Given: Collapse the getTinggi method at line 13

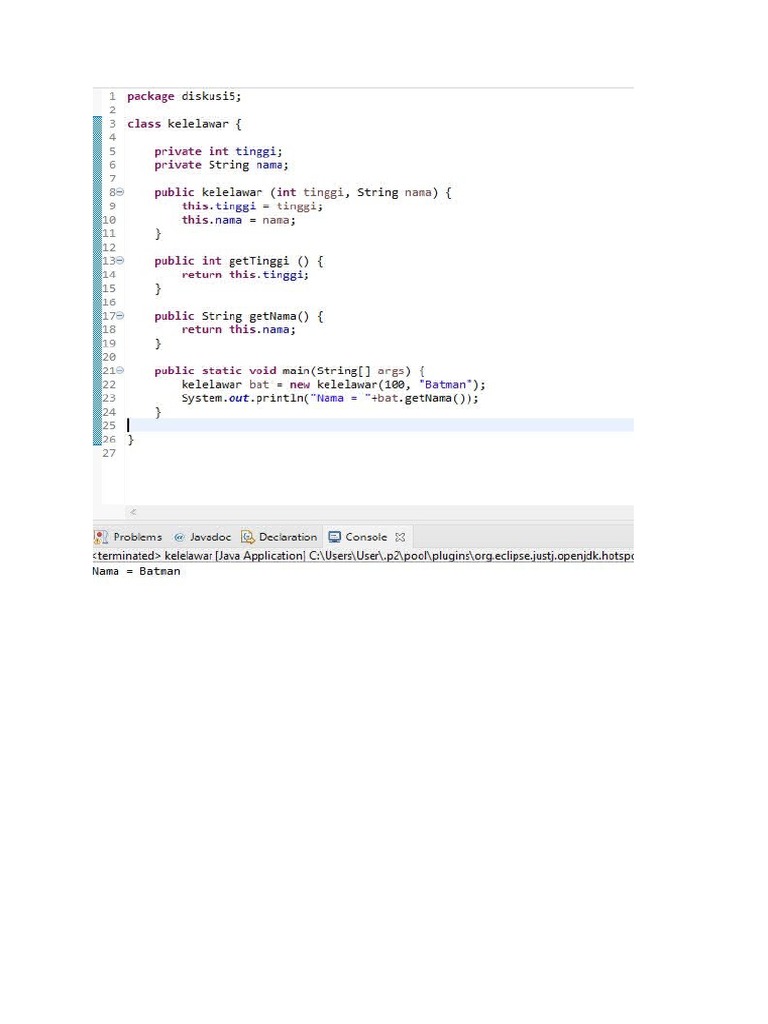Looking at the screenshot, I should point(121,261).
